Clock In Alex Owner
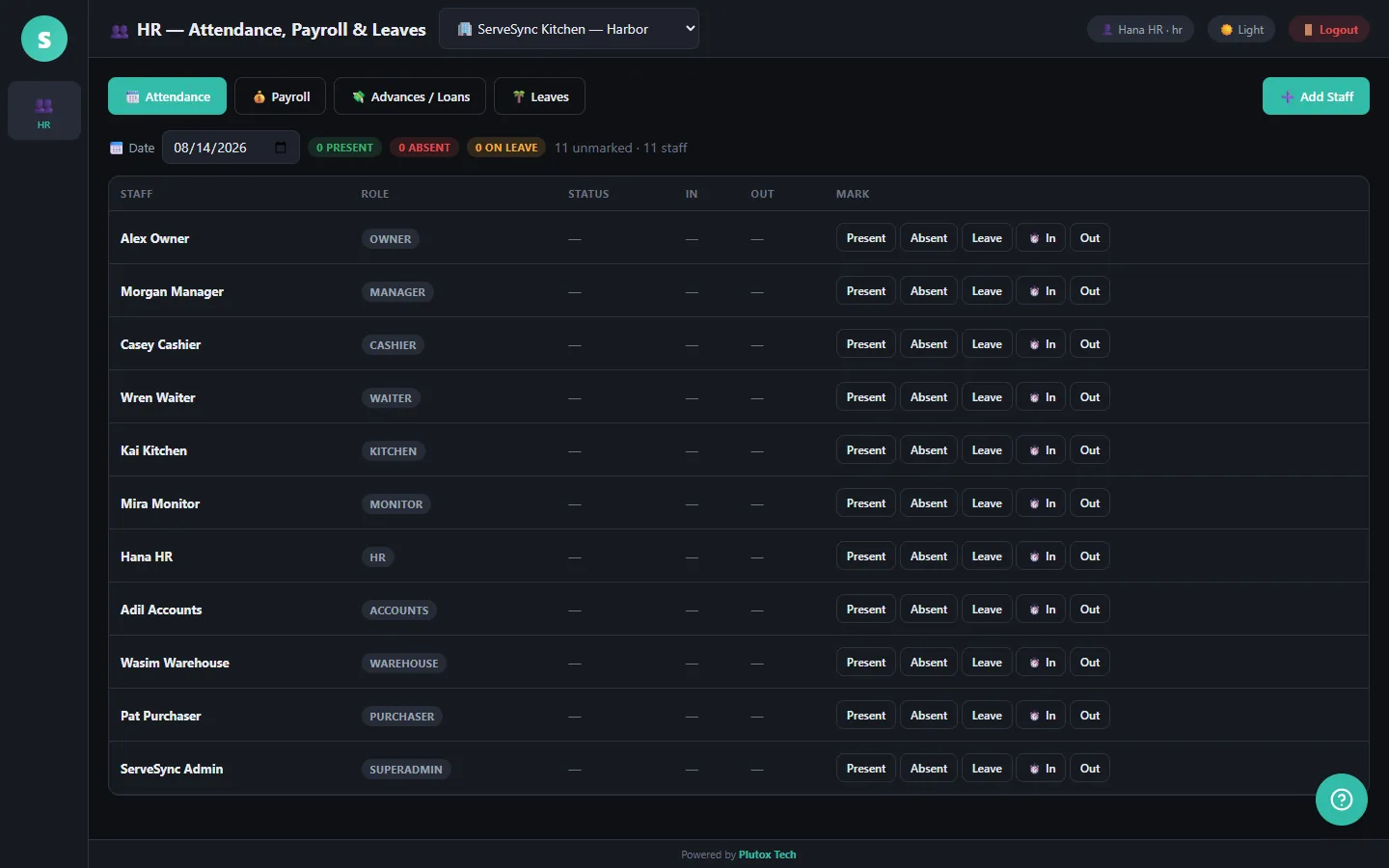The image size is (1389, 868). (1041, 238)
